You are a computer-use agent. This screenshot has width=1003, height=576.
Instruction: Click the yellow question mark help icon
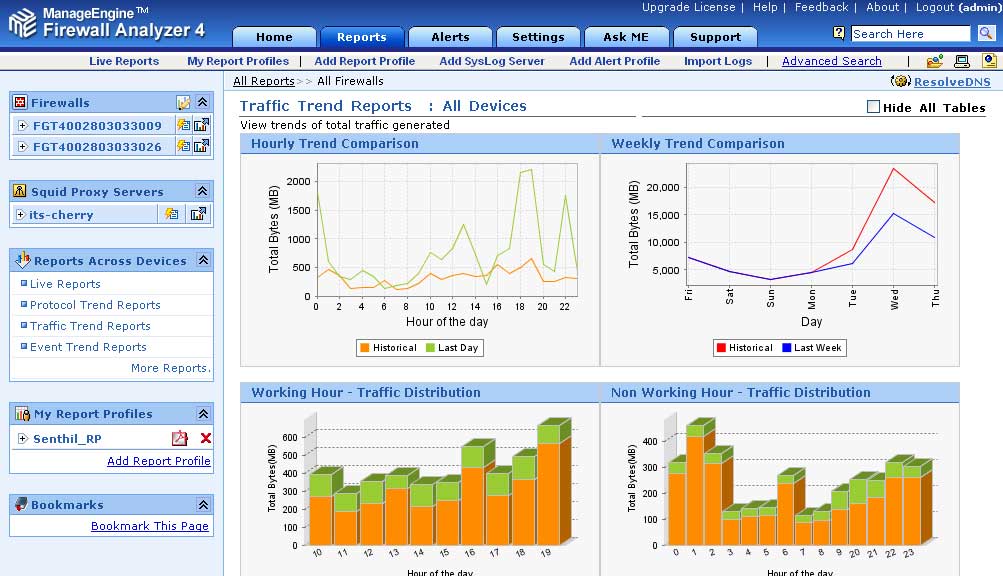(x=839, y=33)
